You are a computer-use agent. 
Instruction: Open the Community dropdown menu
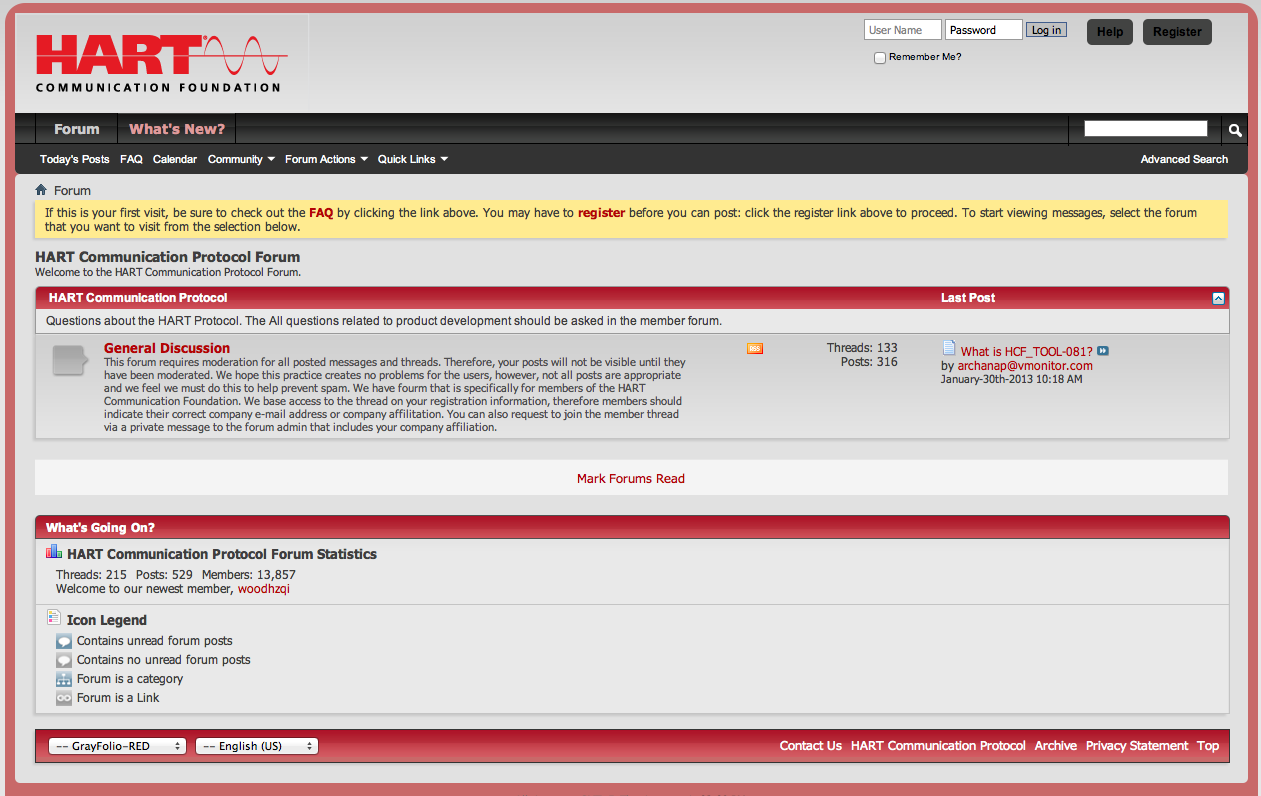[x=241, y=159]
